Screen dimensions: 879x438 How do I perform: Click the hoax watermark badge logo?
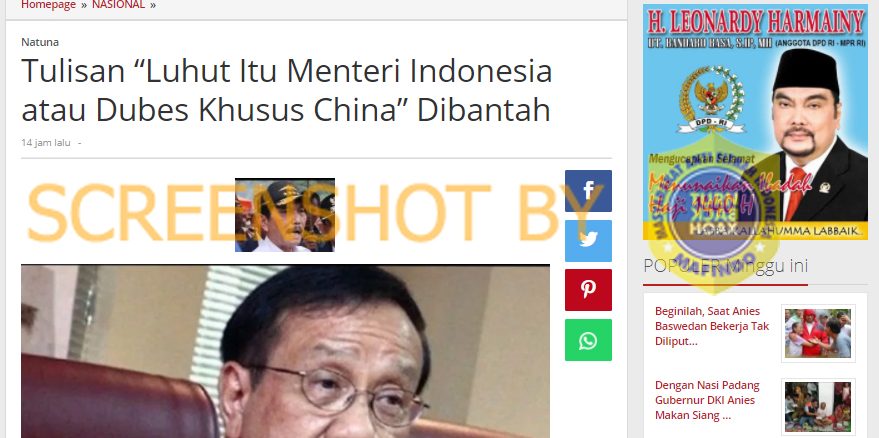(714, 220)
